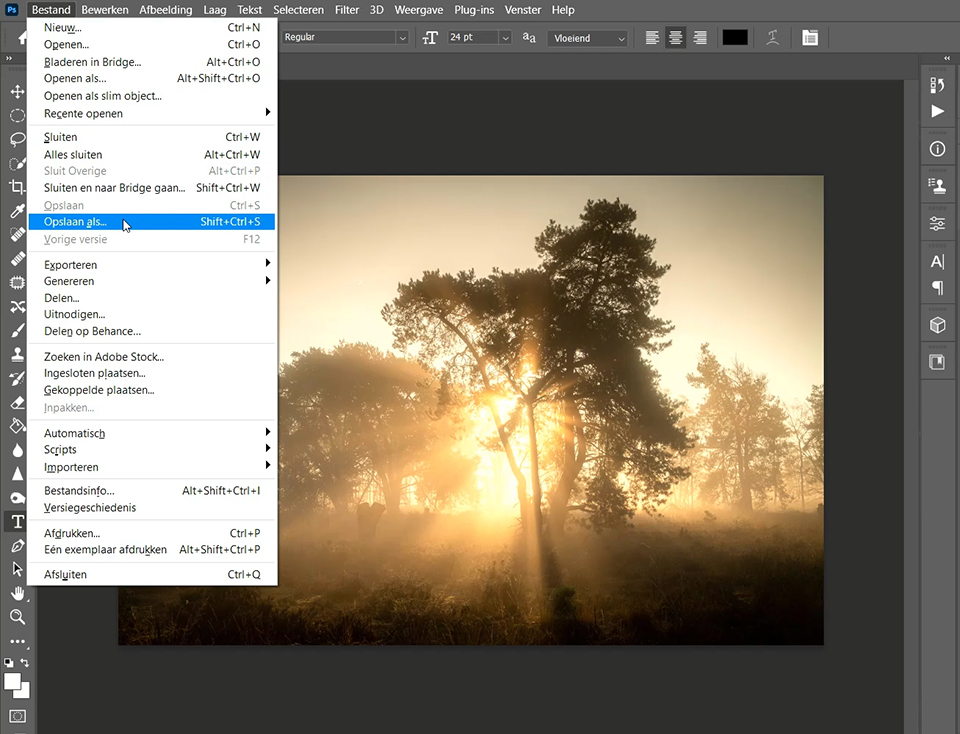This screenshot has height=734, width=960.
Task: Toggle the quick mask mode icon
Action: 17,716
